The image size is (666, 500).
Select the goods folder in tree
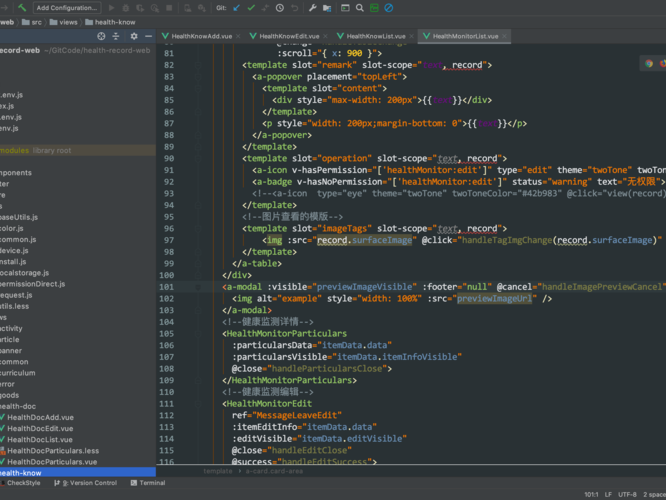[9, 395]
